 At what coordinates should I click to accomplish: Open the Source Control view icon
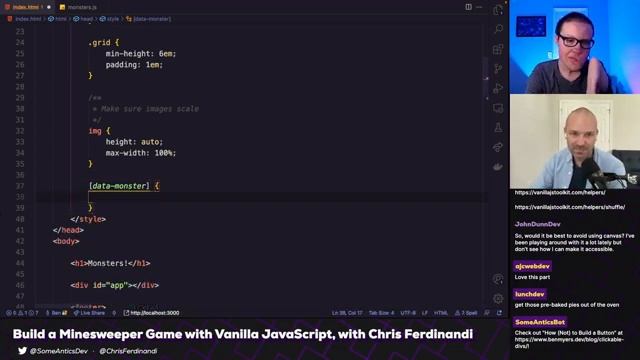pos(498,69)
